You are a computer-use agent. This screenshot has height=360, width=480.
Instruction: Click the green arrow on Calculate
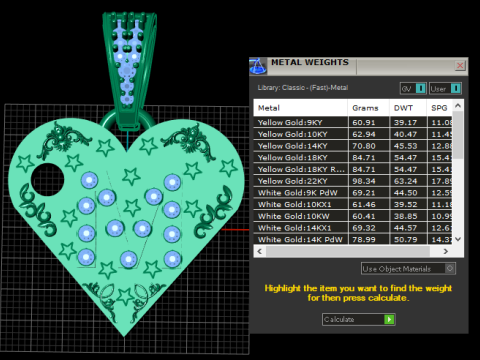[389, 319]
